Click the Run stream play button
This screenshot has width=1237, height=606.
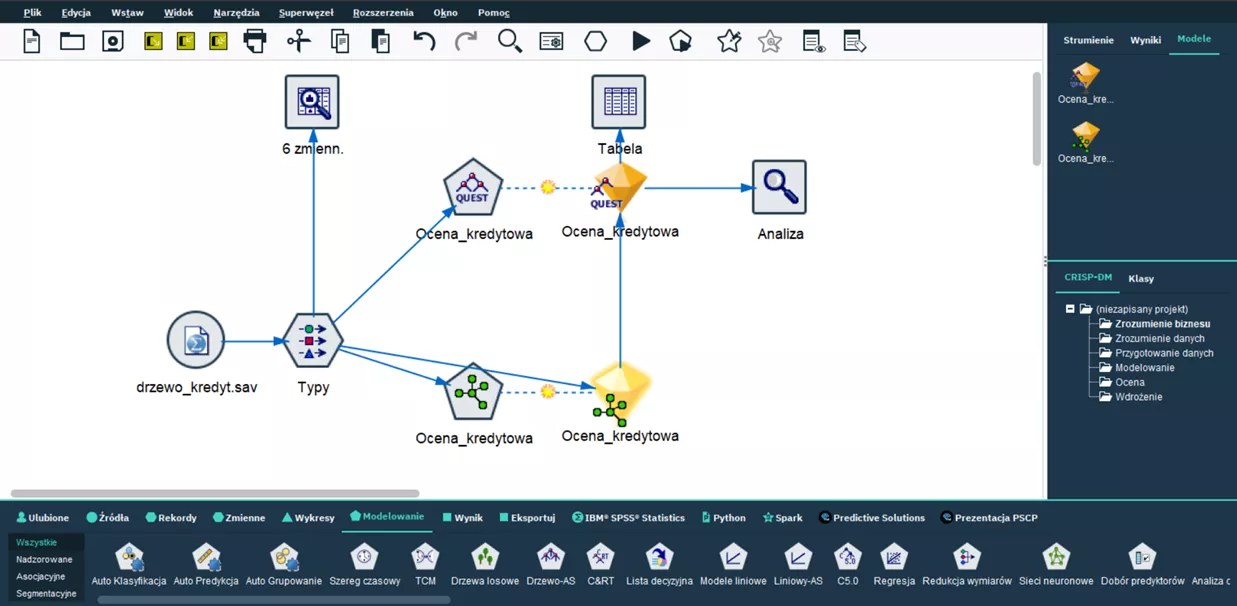point(641,41)
